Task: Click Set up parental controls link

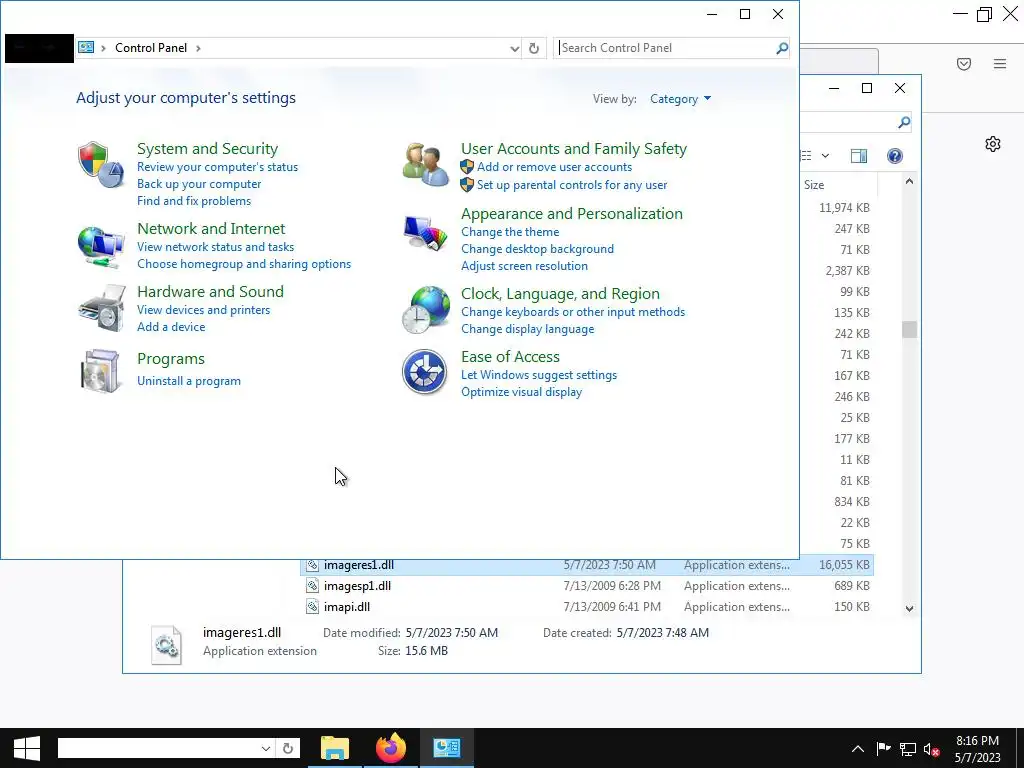Action: tap(571, 185)
